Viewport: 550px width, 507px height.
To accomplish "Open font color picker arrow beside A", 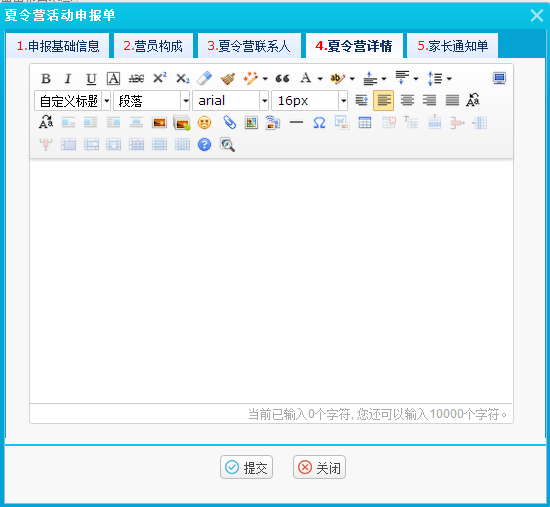I will pos(320,79).
